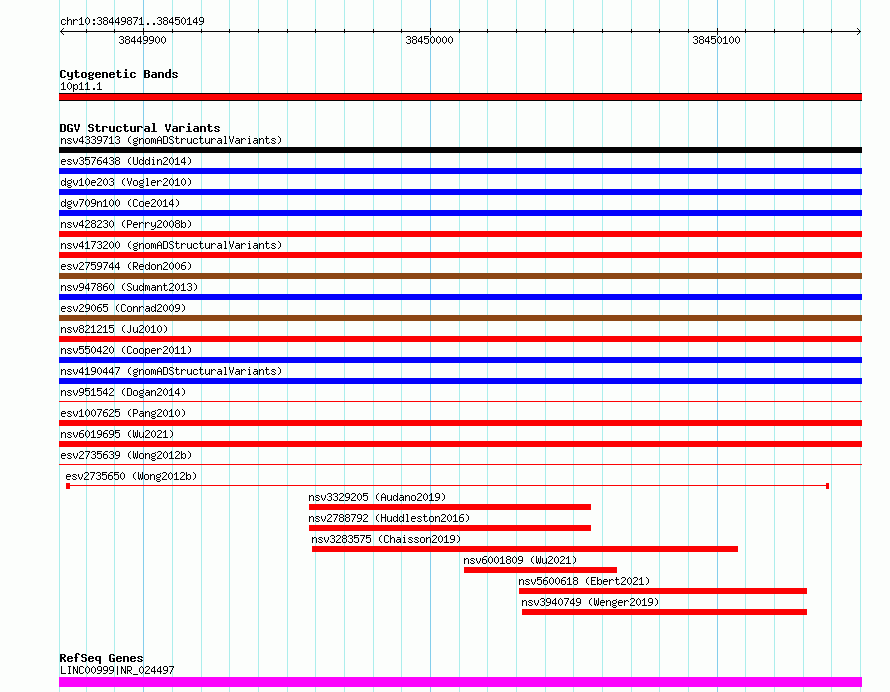The width and height of the screenshot is (890, 692).
Task: Click the blue bar under nsv4190447
Action: [x=460, y=381]
